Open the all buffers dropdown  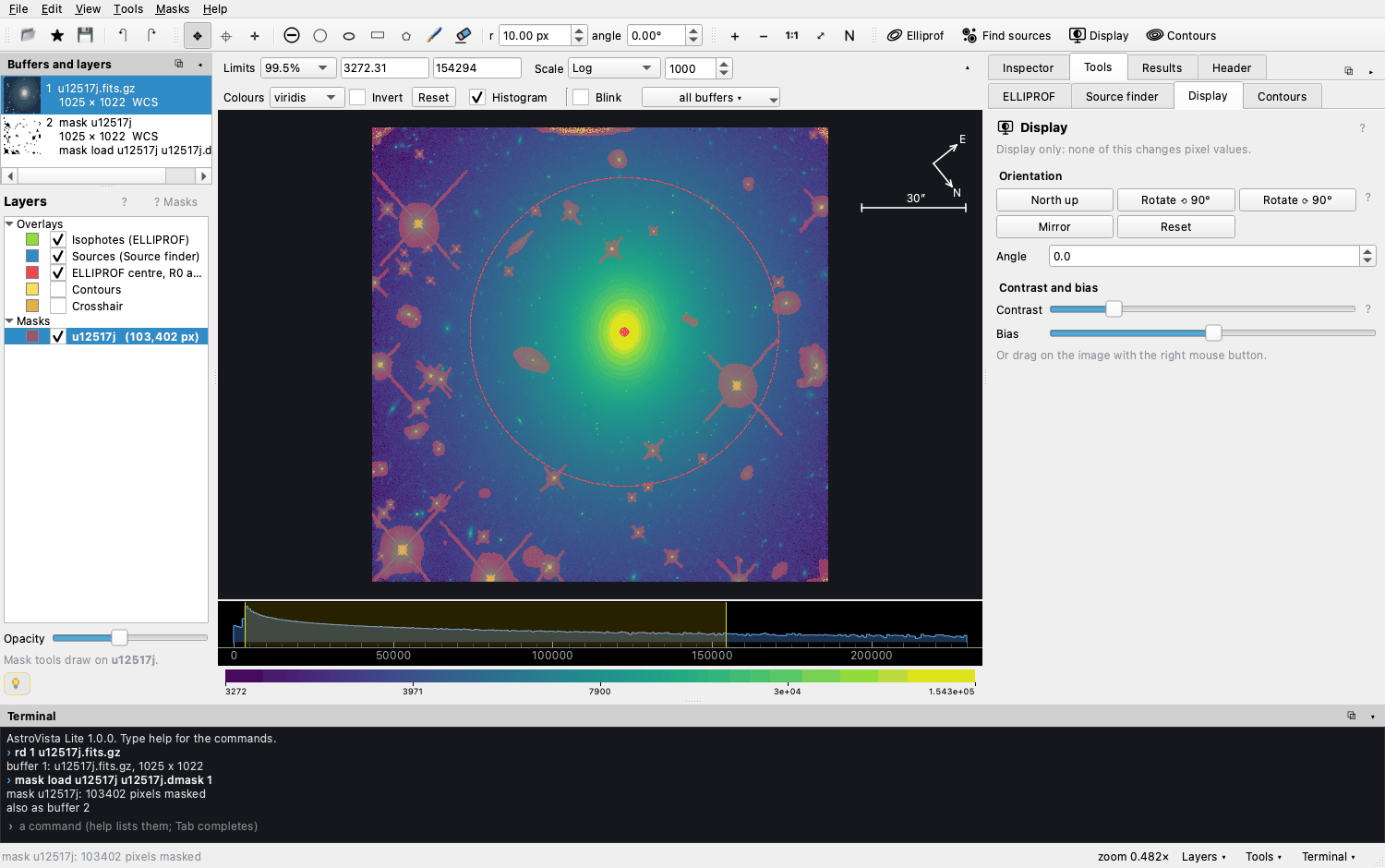(711, 97)
